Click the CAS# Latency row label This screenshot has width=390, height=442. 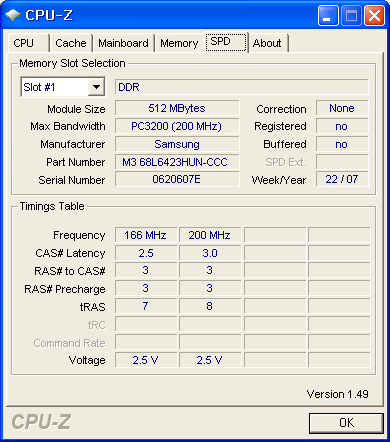pyautogui.click(x=70, y=253)
